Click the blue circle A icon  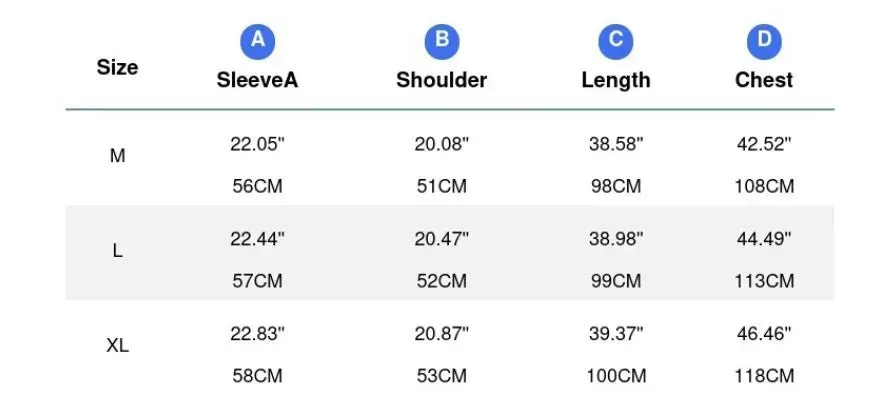coord(258,42)
